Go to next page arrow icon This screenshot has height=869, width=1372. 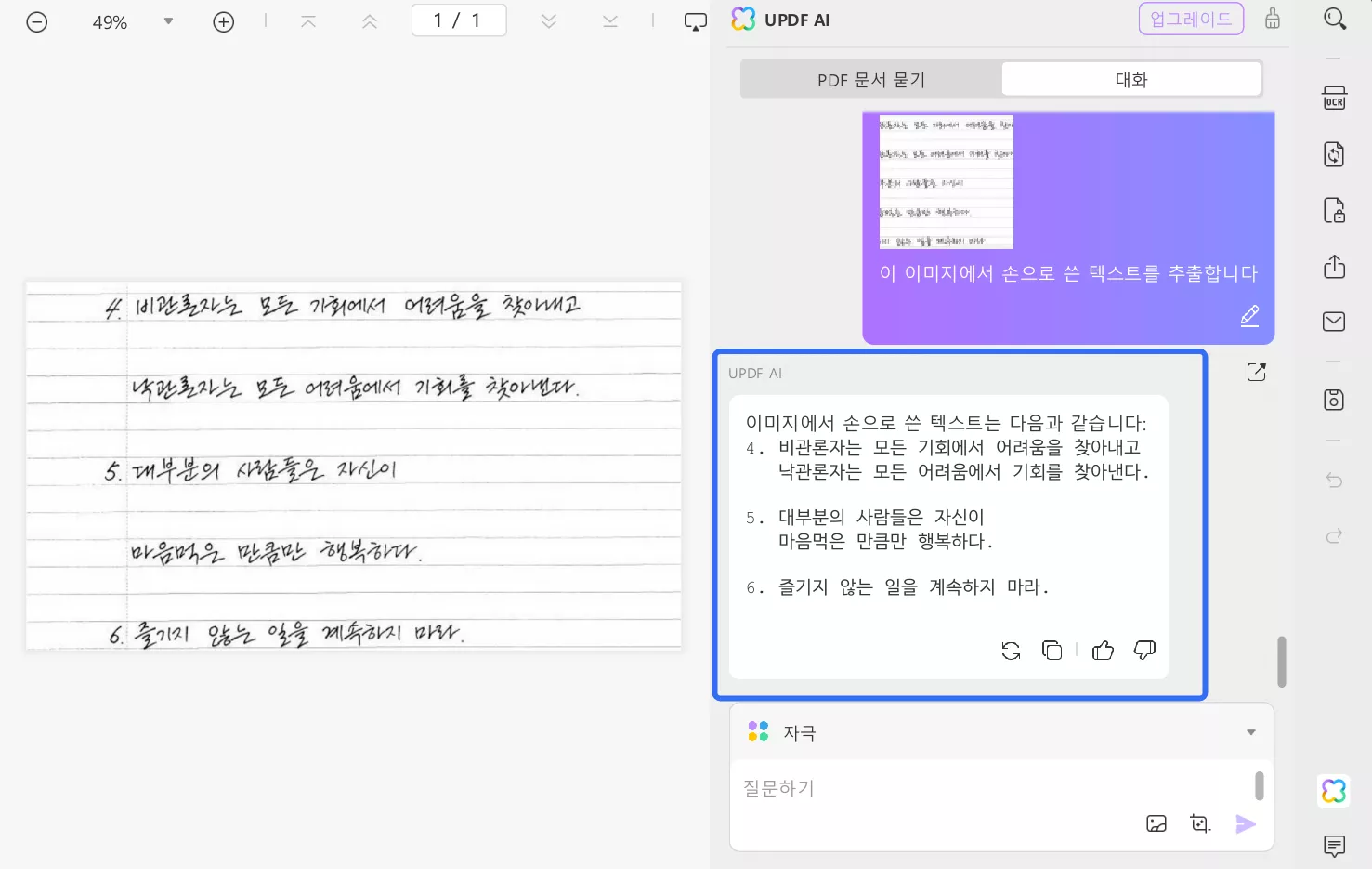[x=549, y=21]
